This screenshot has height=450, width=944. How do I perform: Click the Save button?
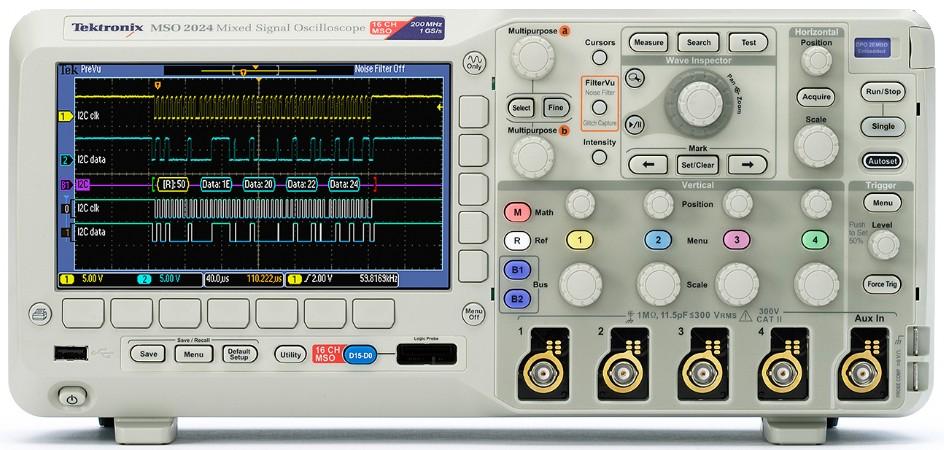[148, 354]
